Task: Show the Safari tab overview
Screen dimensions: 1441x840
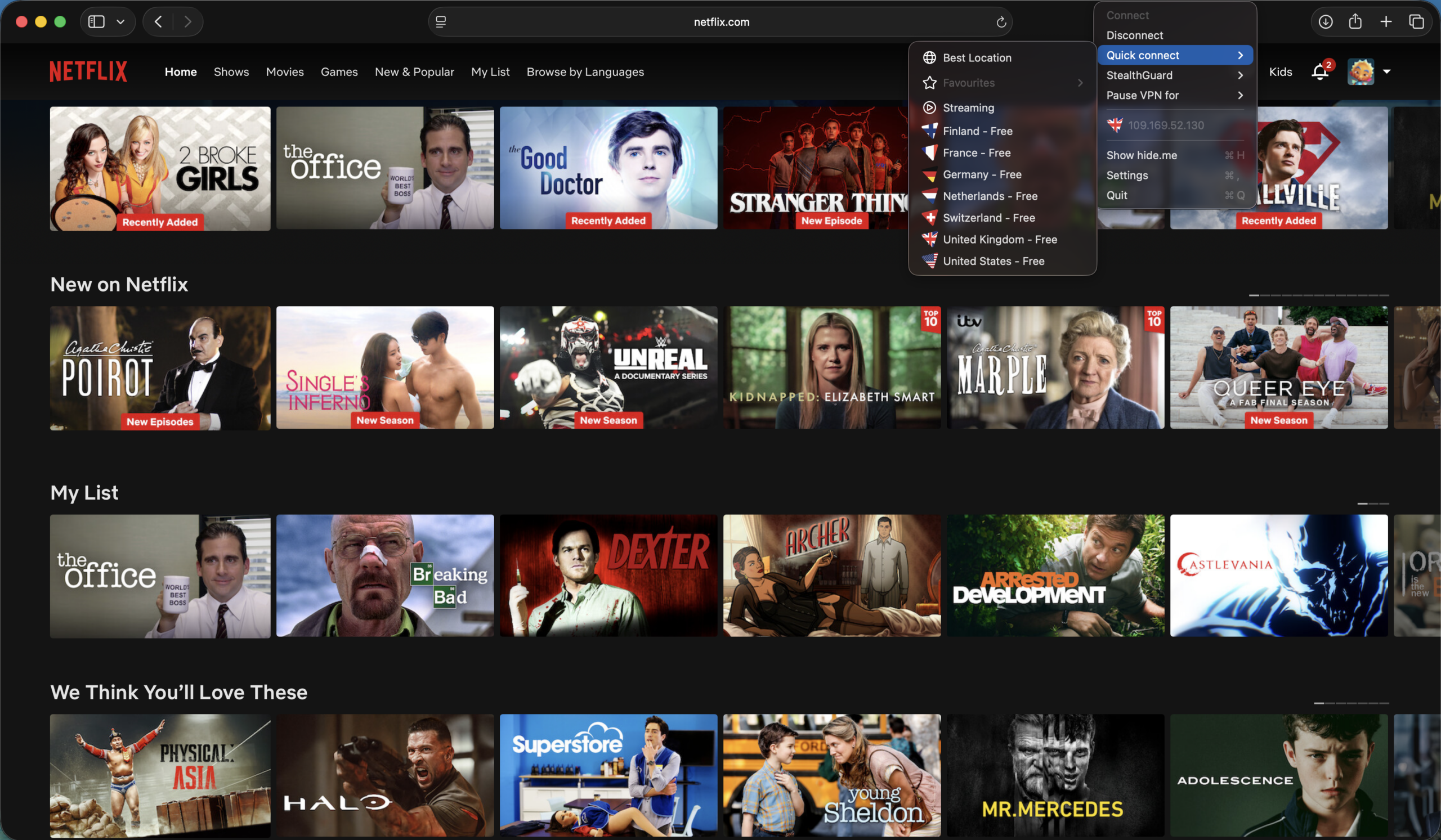Action: (1416, 22)
